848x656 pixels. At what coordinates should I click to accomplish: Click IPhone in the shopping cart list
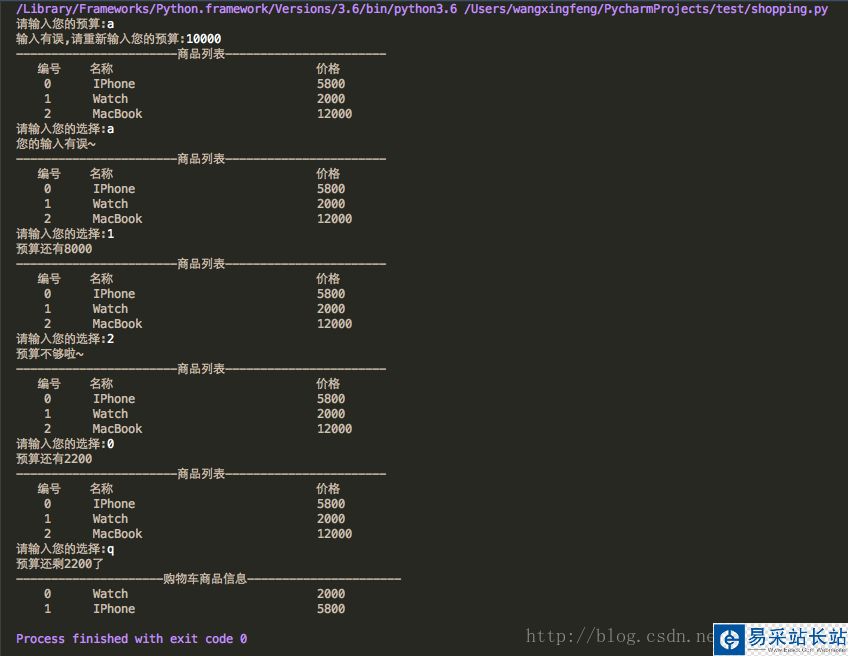point(114,609)
